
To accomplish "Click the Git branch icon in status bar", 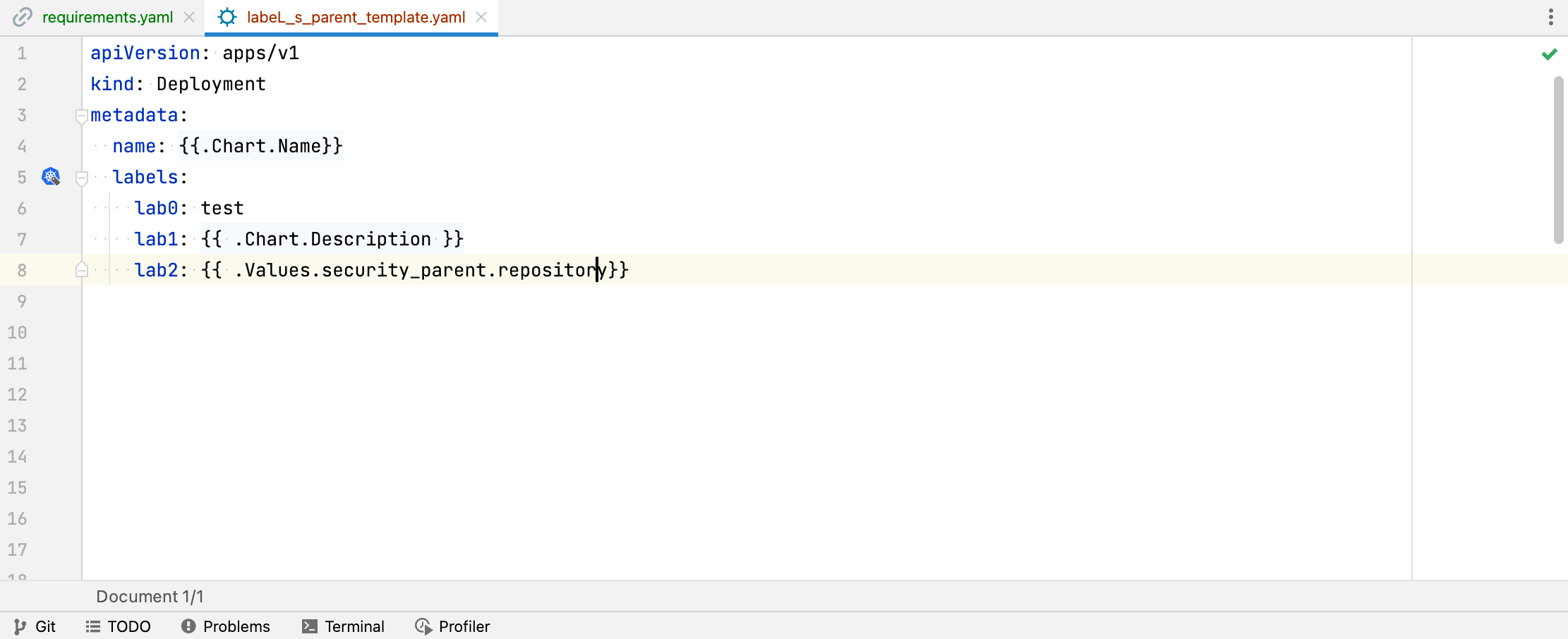I will coord(20,626).
